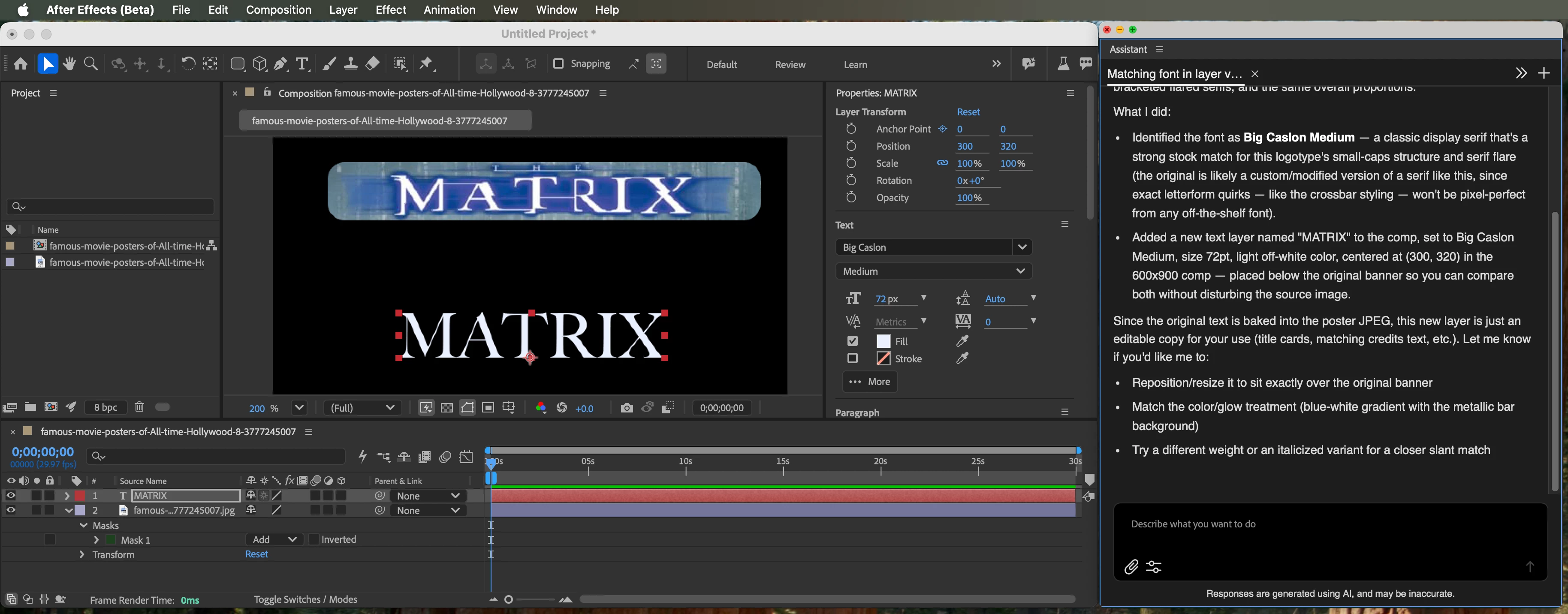Select the Horizontal Type tool
The width and height of the screenshot is (1568, 614).
coord(302,64)
